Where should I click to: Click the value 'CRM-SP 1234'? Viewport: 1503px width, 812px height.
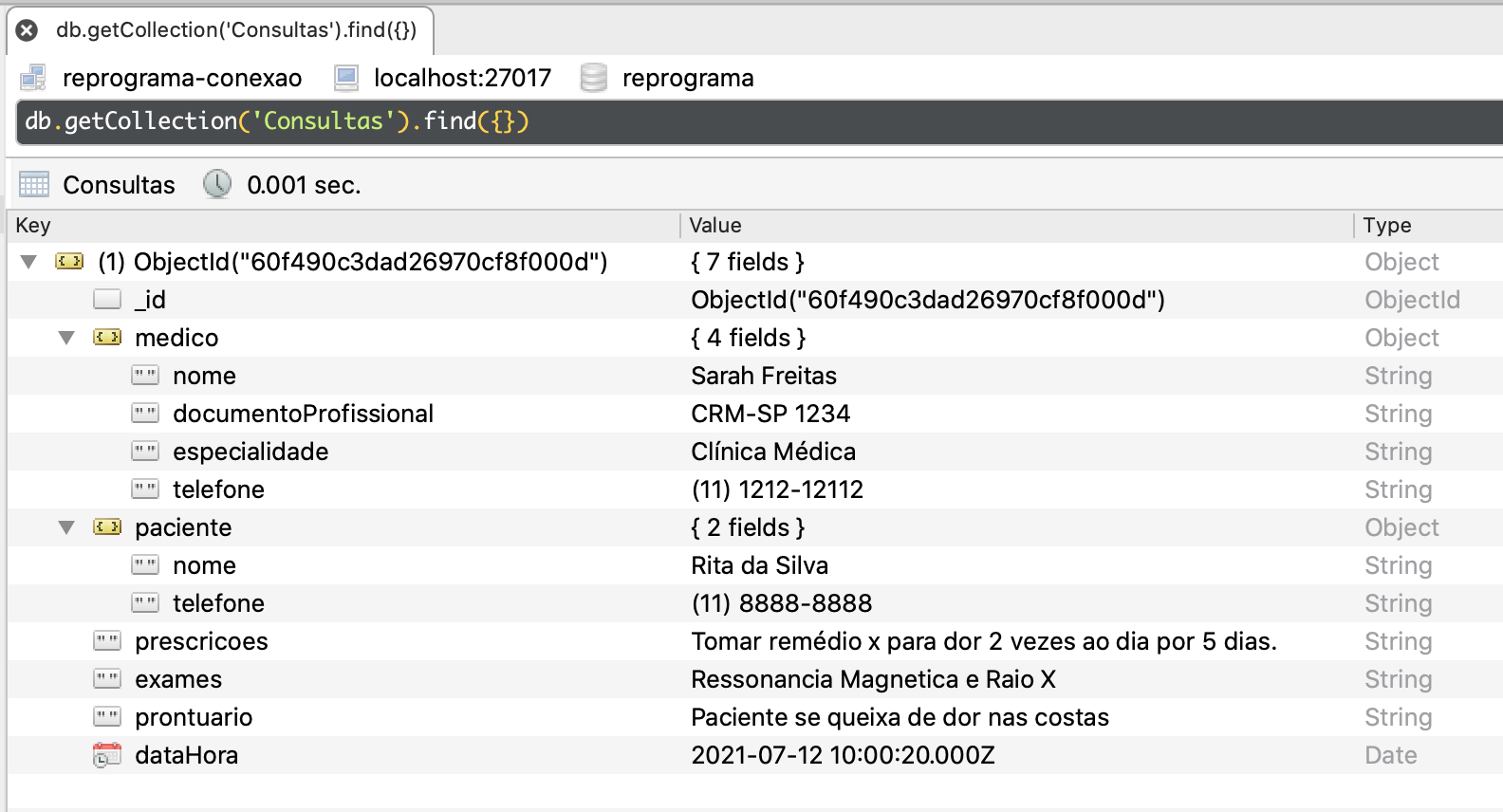coord(770,414)
